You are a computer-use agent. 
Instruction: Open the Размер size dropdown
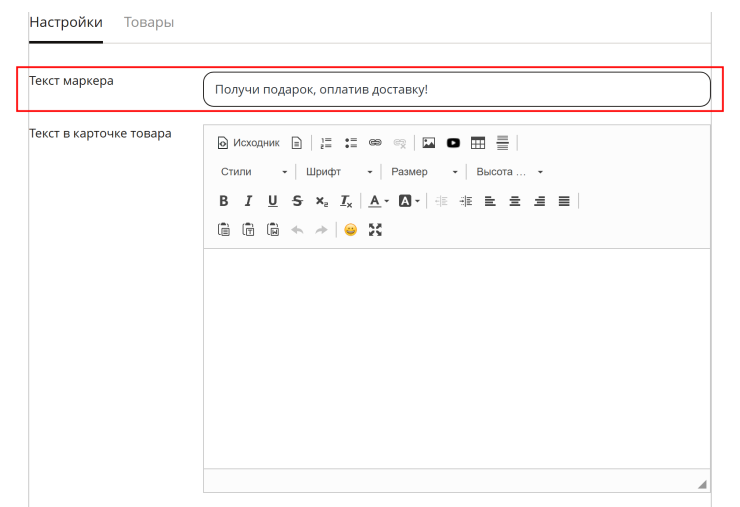(424, 172)
